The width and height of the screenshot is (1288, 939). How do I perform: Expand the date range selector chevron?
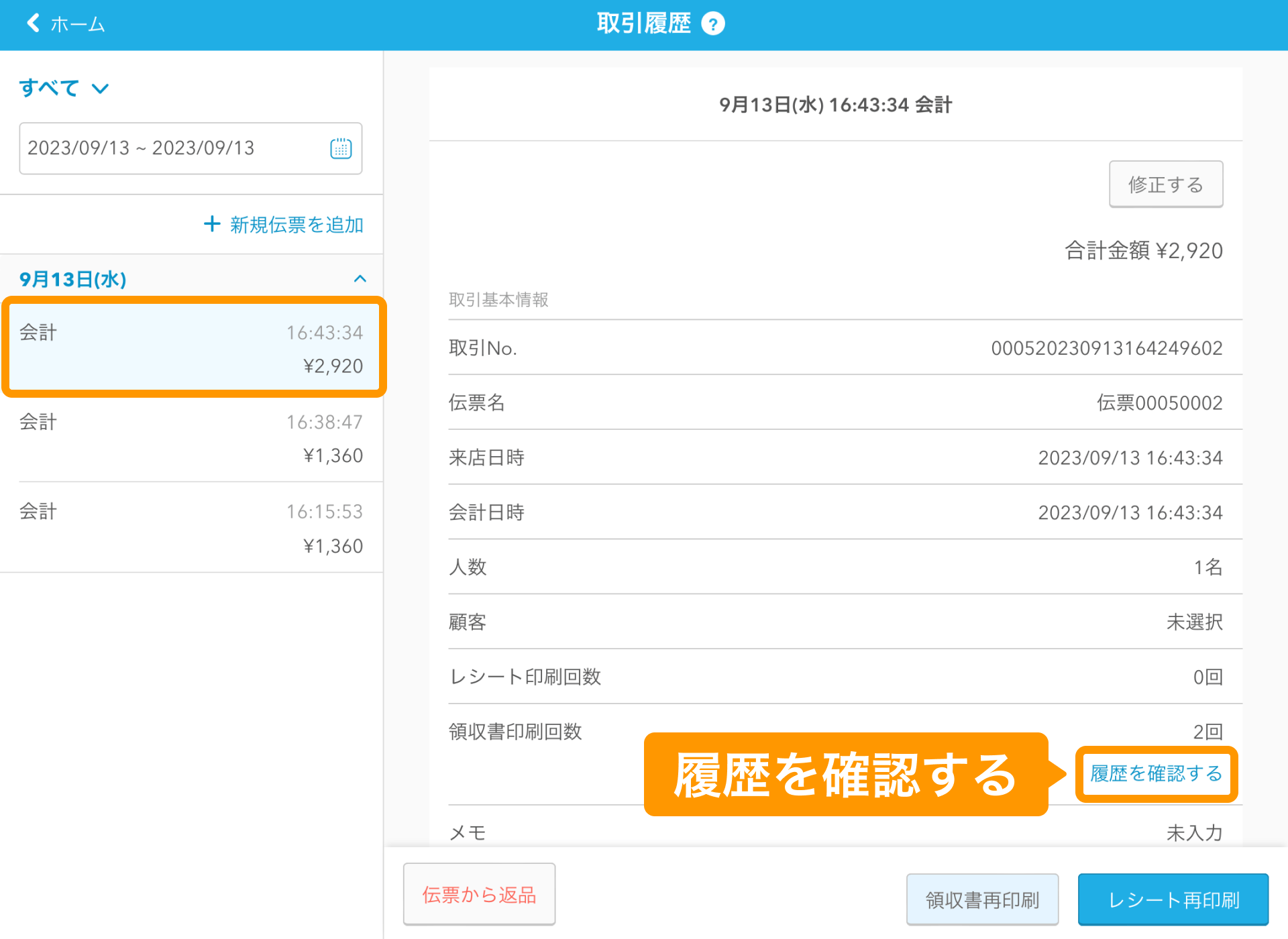(100, 88)
